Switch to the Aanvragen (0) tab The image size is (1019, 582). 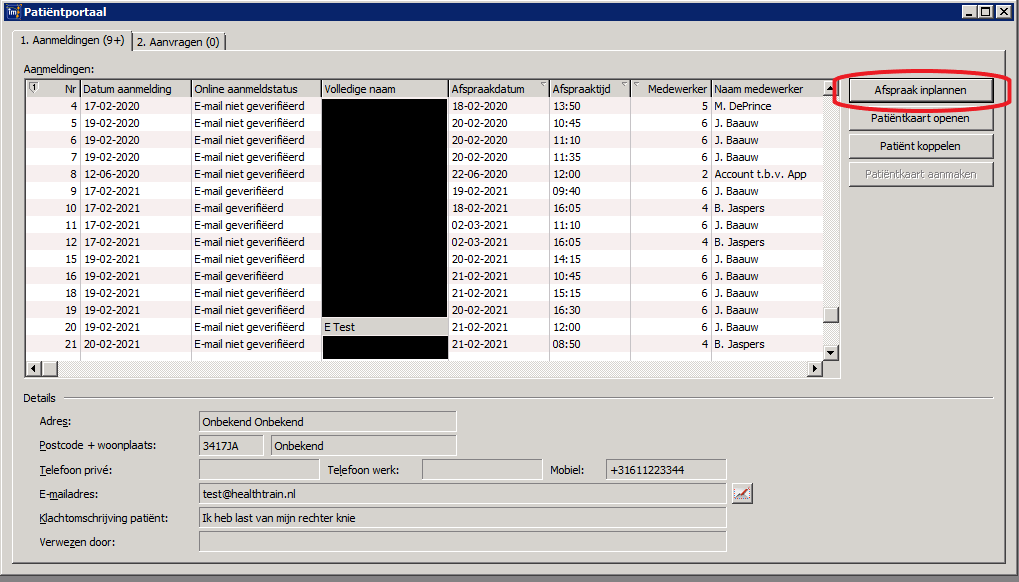[179, 41]
